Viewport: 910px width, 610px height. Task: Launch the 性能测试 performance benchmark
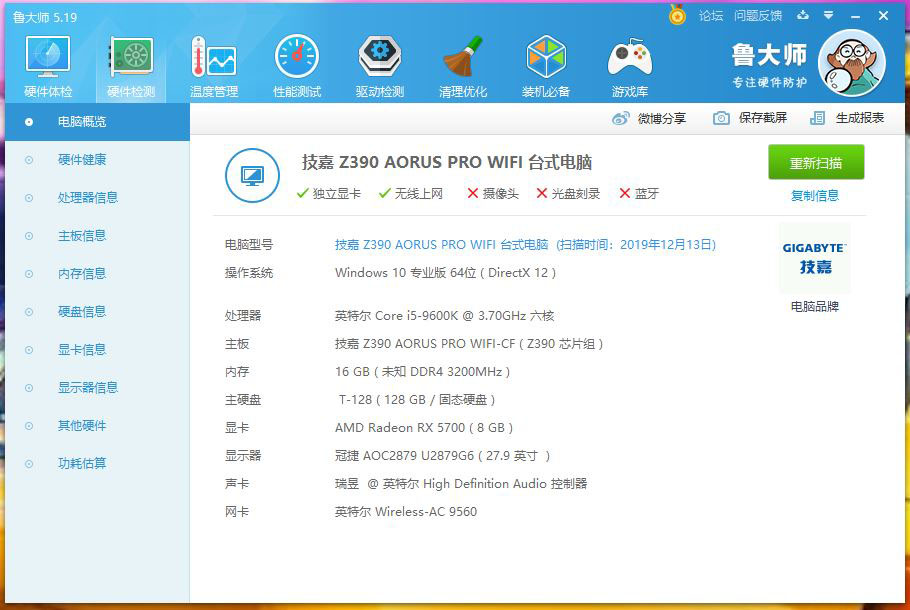point(296,63)
